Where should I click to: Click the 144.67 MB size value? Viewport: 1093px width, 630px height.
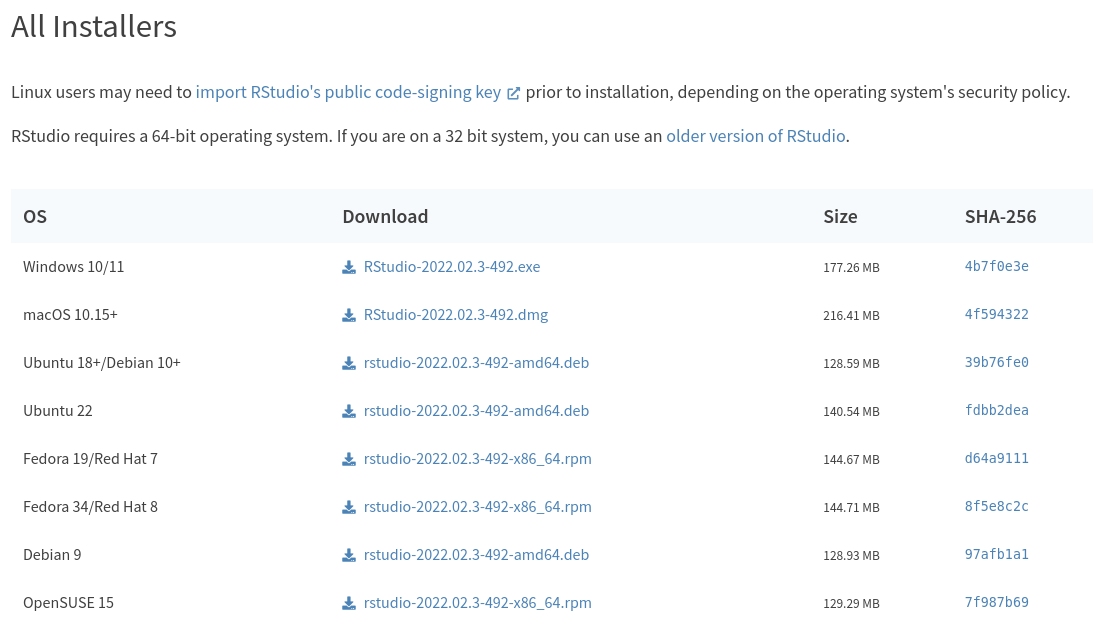coord(851,460)
